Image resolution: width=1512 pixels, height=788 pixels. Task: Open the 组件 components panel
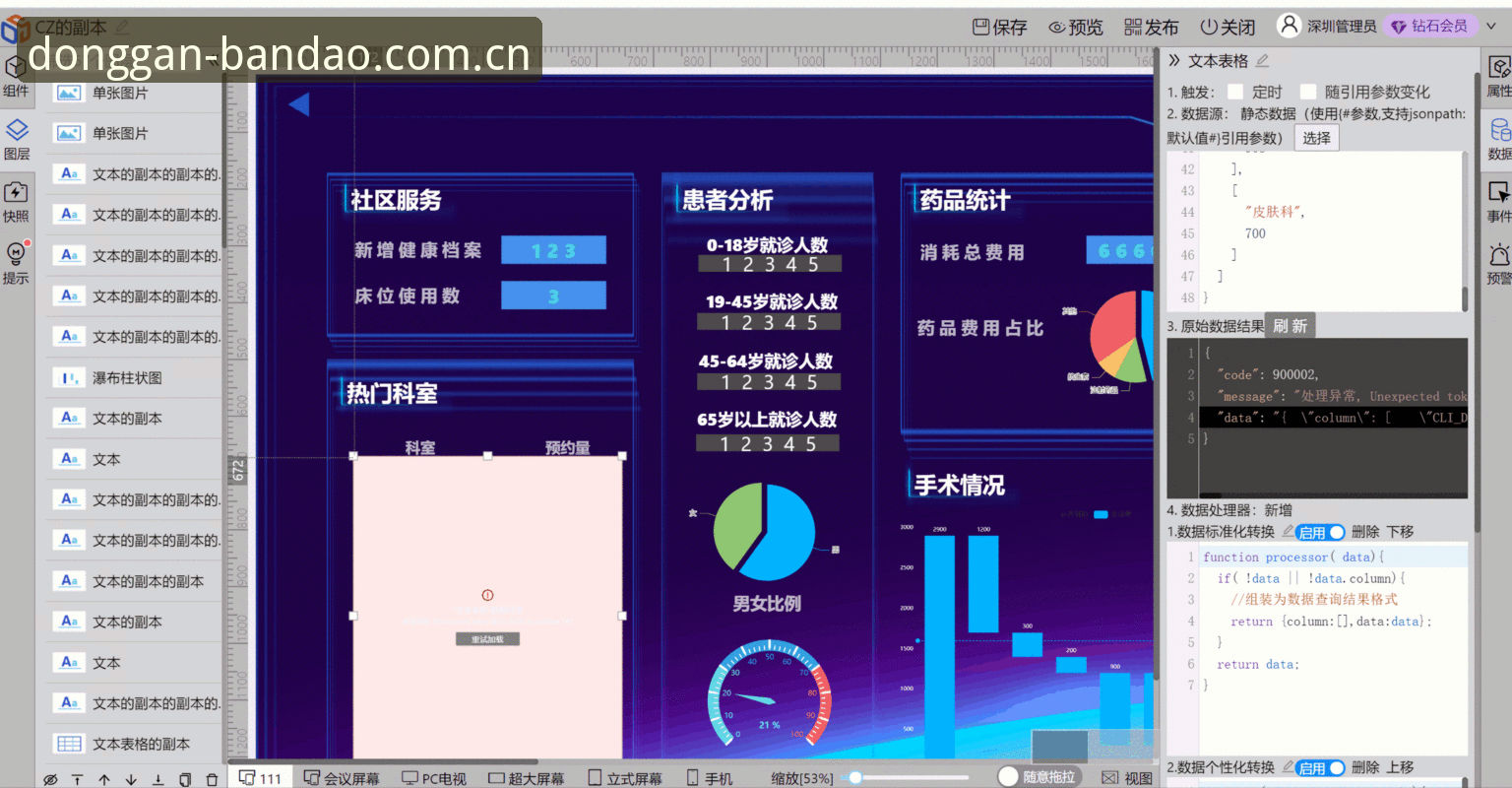tap(16, 77)
